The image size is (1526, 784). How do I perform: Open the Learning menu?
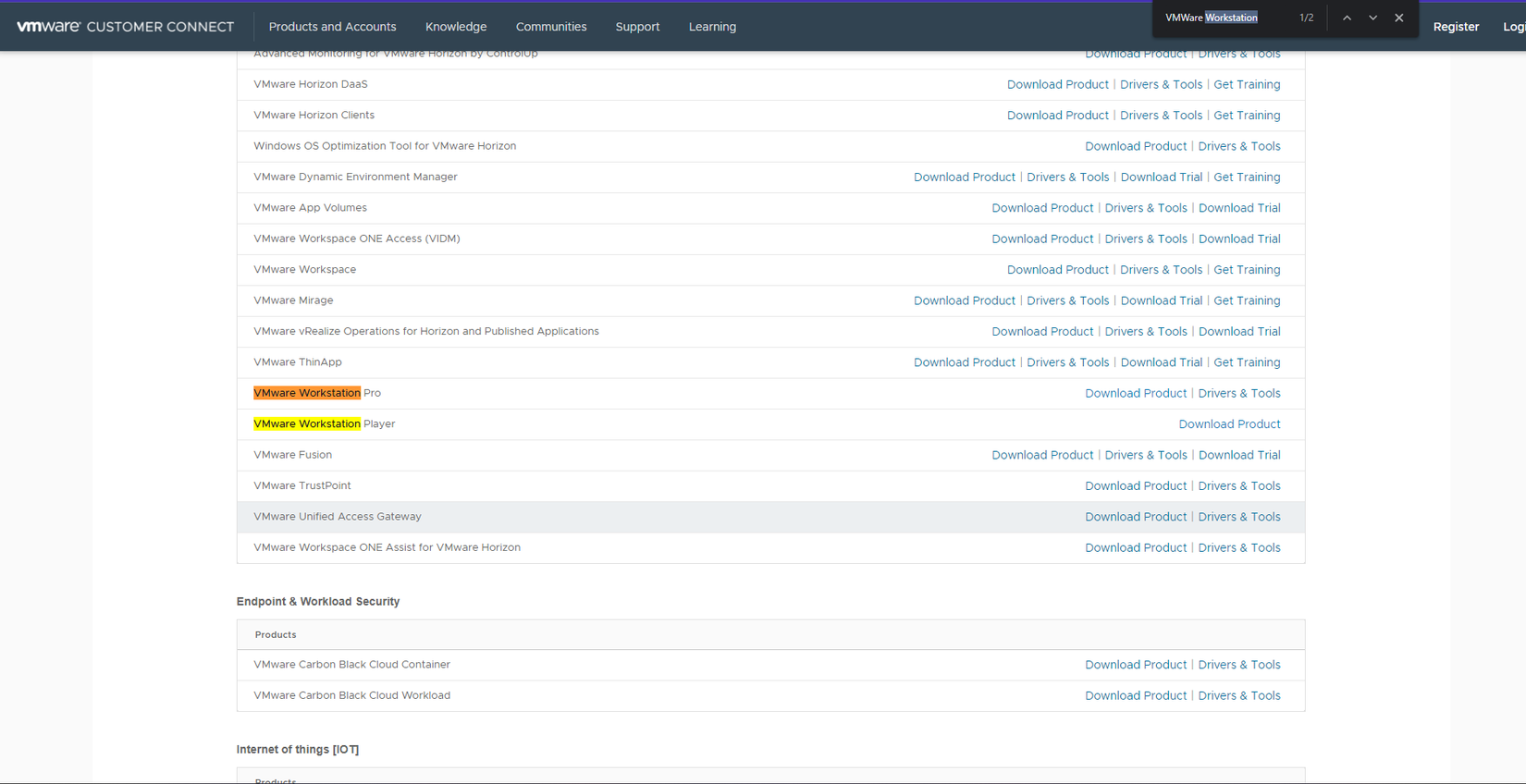click(x=712, y=27)
